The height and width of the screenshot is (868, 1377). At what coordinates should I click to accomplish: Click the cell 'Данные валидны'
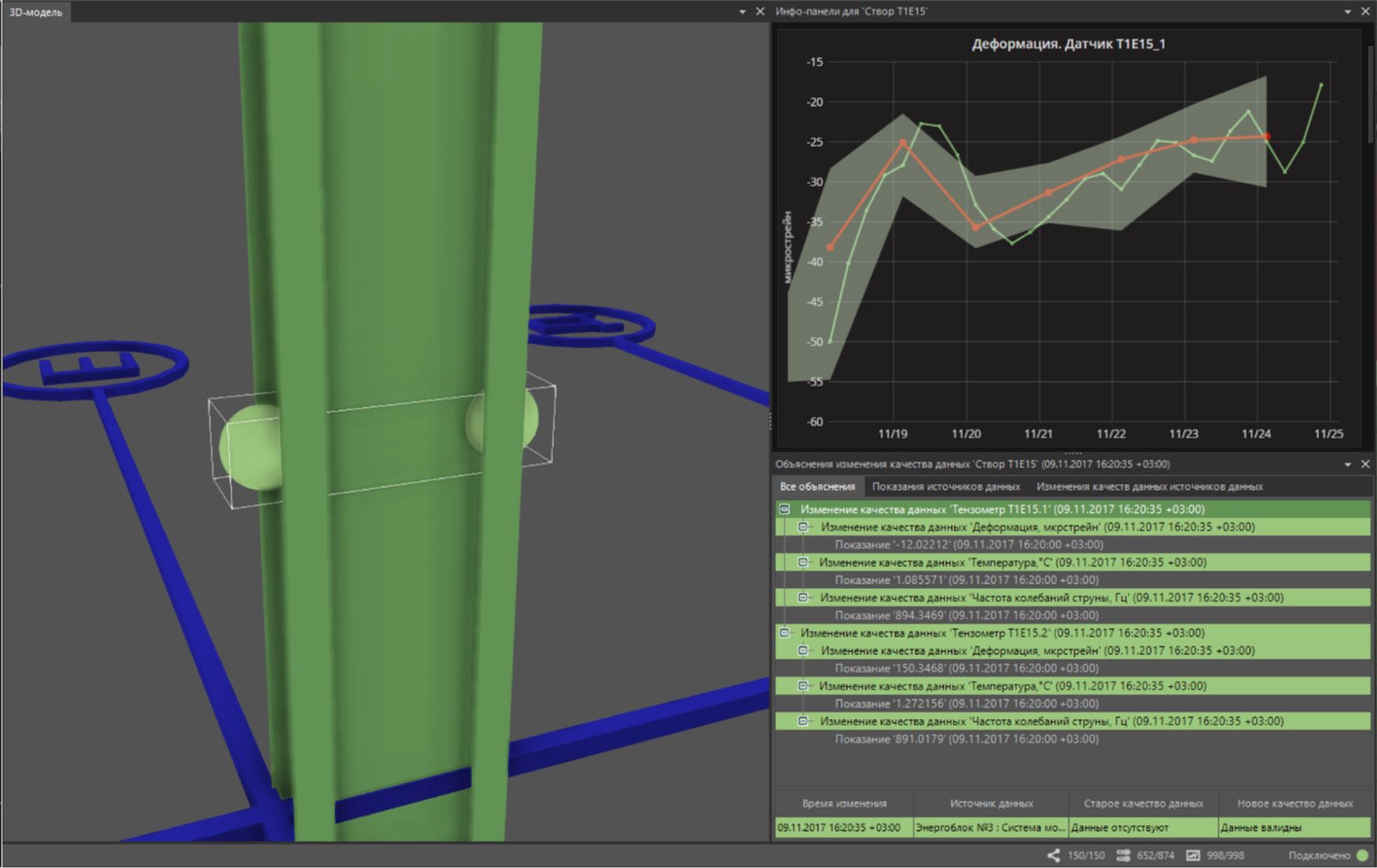1295,828
